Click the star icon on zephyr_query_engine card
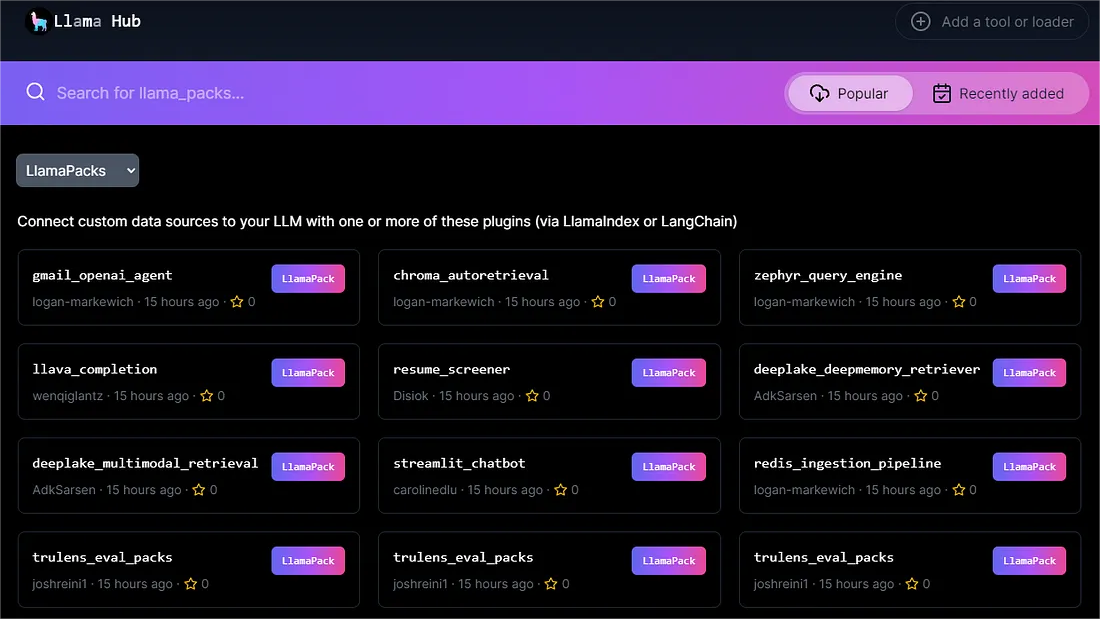This screenshot has width=1100, height=619. pos(958,302)
